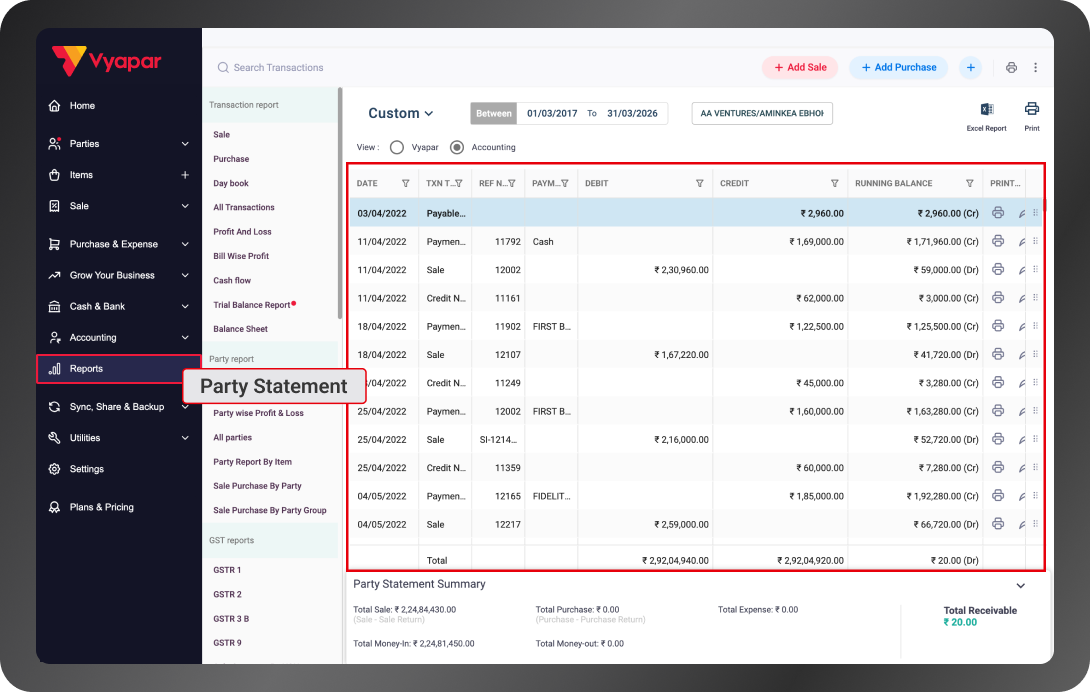Click the end date 31/03/2026

(x=632, y=113)
